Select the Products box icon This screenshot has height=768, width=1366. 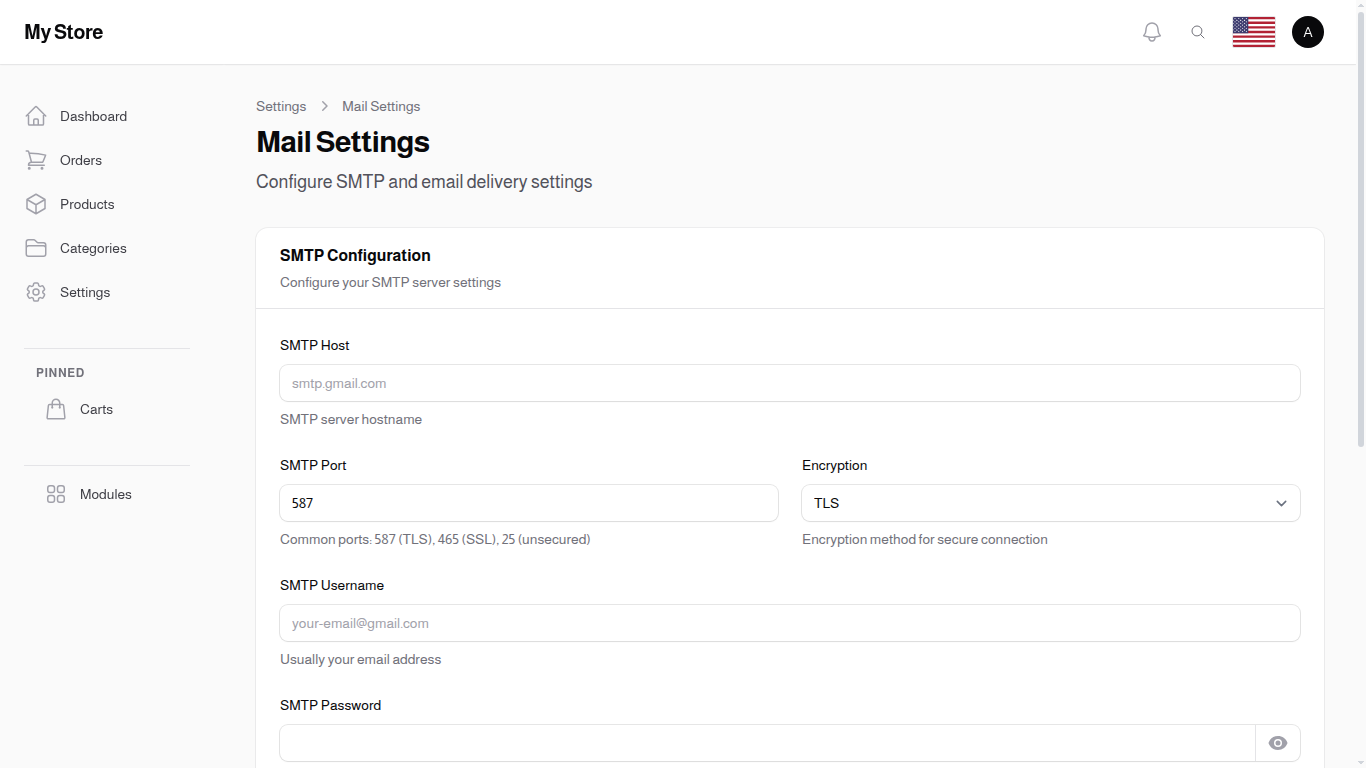click(36, 204)
